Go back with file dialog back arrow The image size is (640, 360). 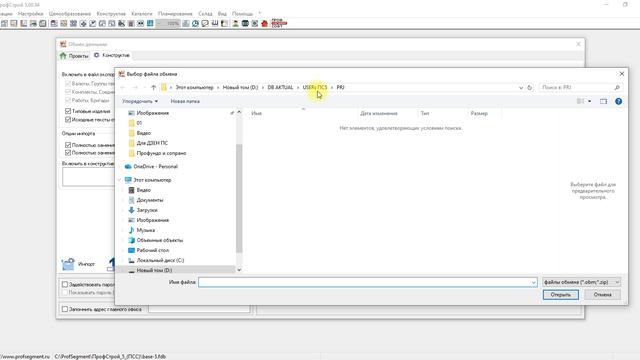pyautogui.click(x=123, y=87)
